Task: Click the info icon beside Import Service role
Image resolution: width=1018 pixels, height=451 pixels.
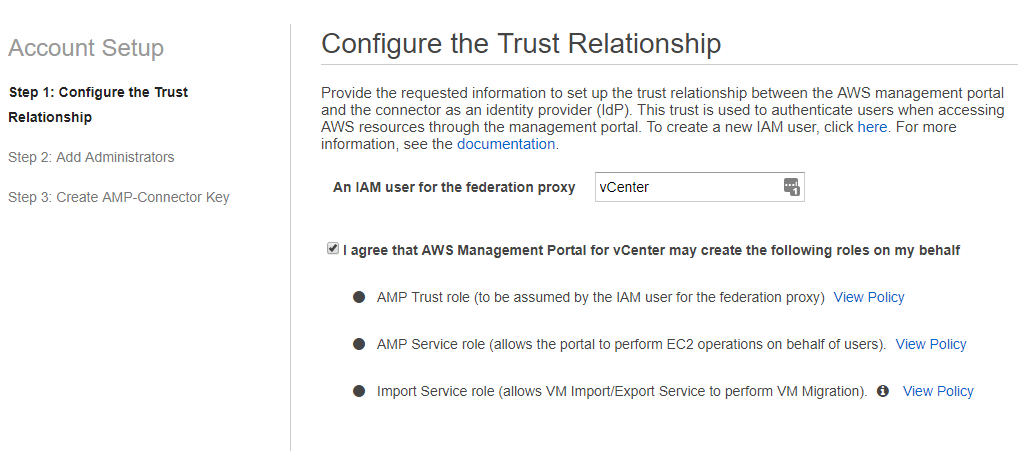Action: pos(882,391)
